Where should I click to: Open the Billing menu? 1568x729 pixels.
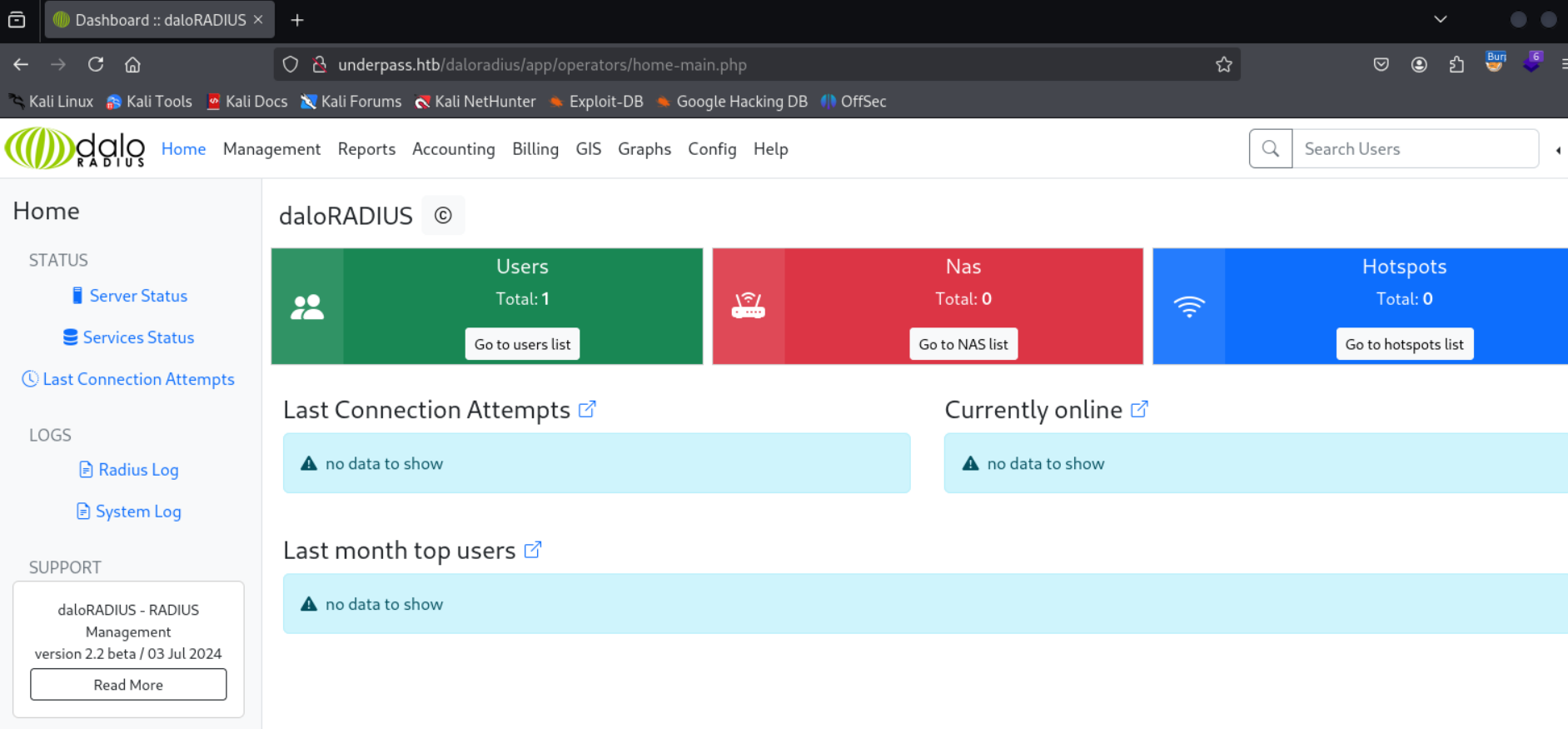[x=535, y=148]
